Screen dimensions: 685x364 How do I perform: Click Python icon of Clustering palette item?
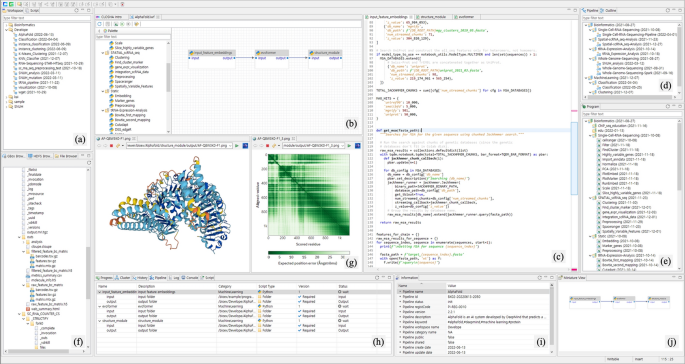[x=112, y=58]
